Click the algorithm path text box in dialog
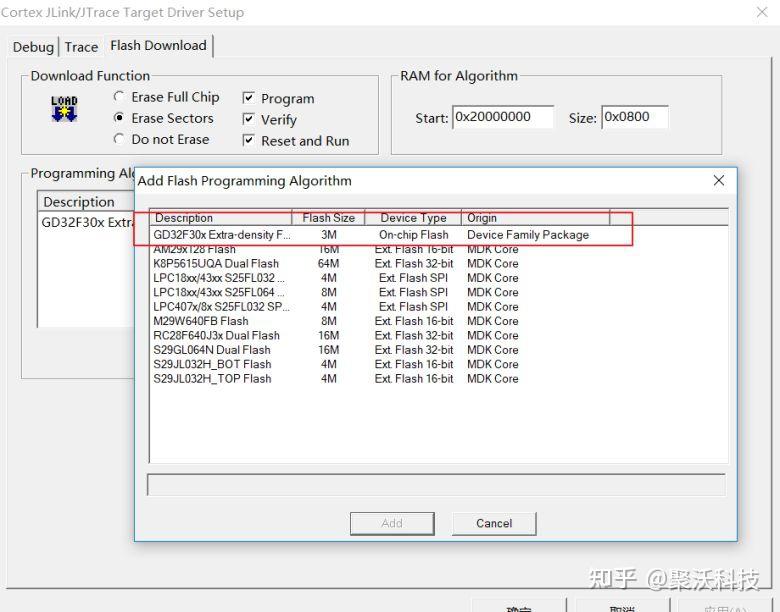The width and height of the screenshot is (780, 612). 436,484
